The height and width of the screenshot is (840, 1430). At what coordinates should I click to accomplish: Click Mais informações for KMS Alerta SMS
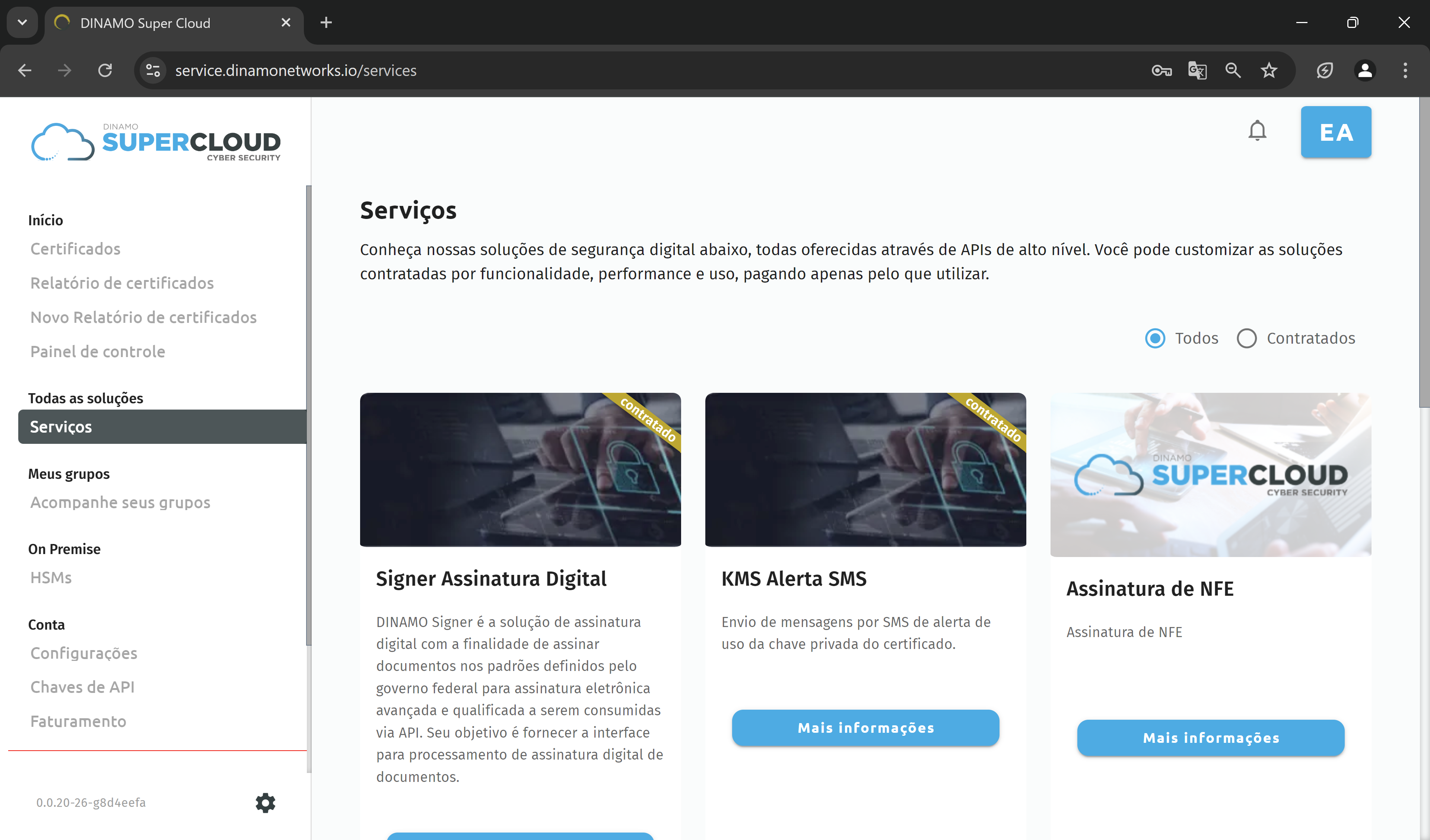[x=865, y=728]
